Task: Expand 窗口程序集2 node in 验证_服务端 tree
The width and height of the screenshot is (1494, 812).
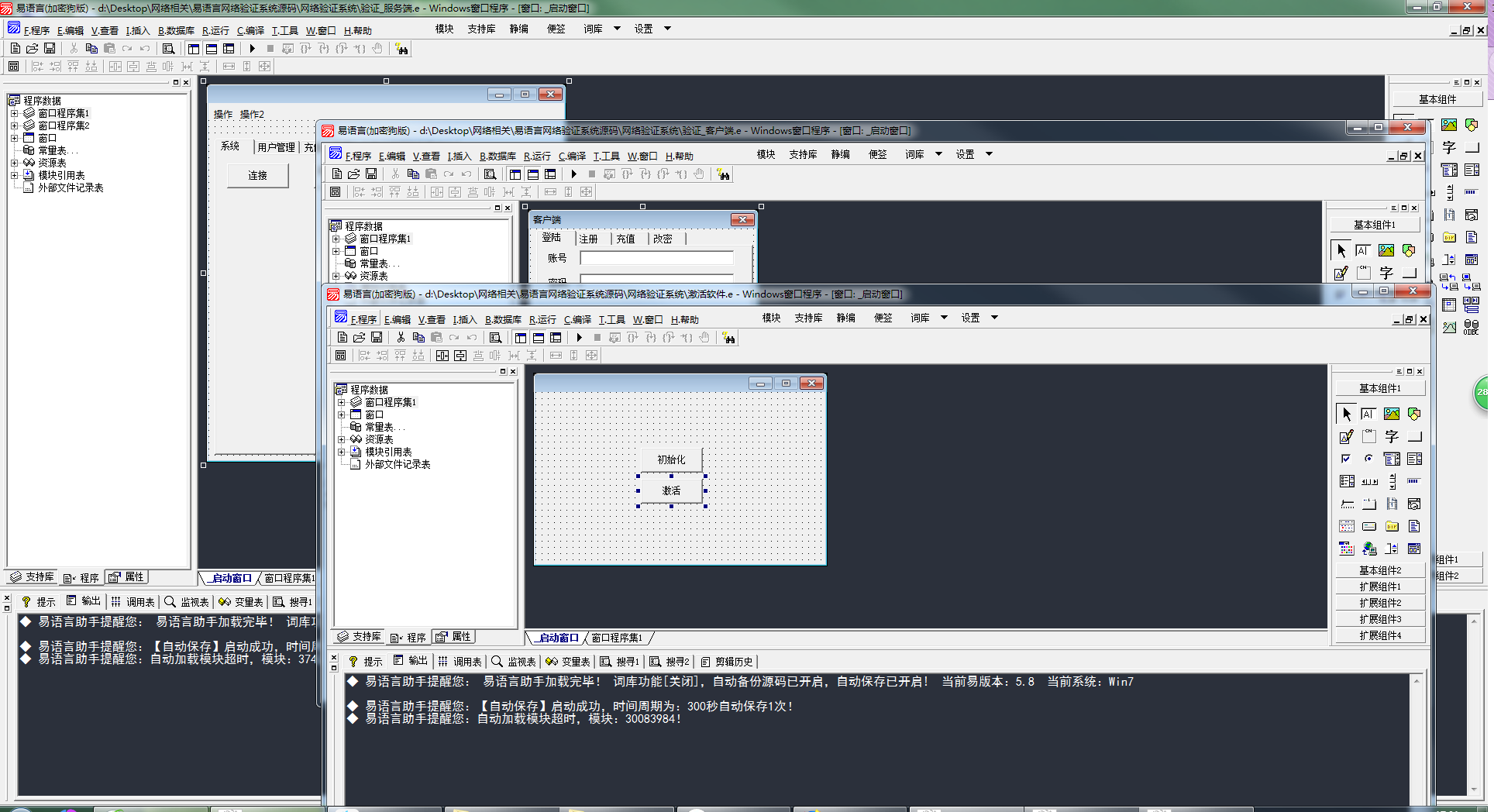Action: 14,126
